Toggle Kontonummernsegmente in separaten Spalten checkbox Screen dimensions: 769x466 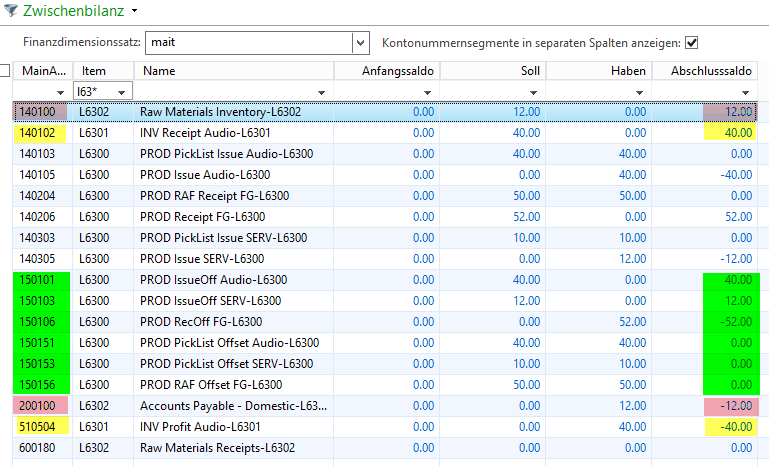pos(691,43)
